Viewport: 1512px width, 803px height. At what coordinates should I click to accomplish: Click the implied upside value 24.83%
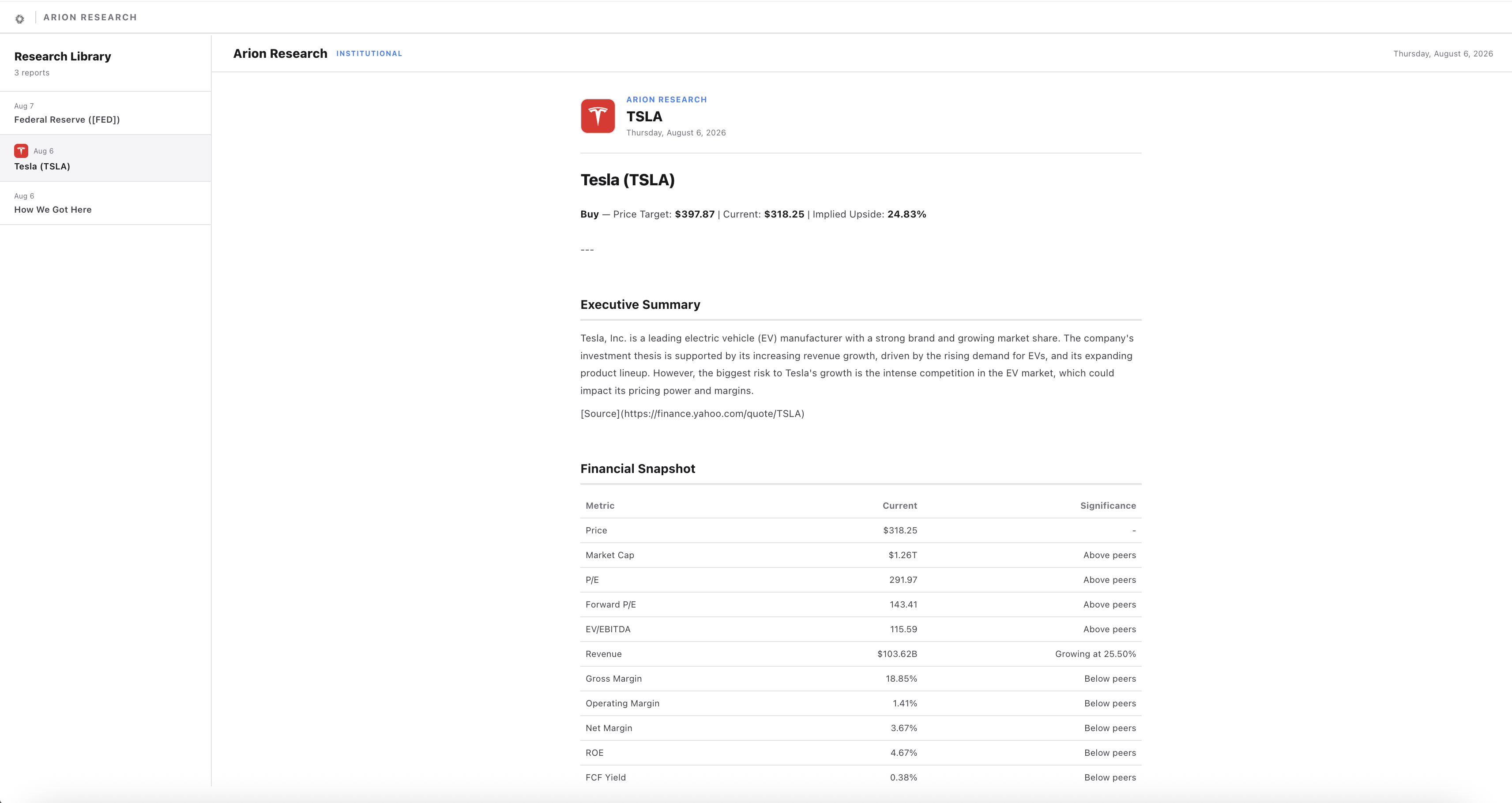point(906,214)
